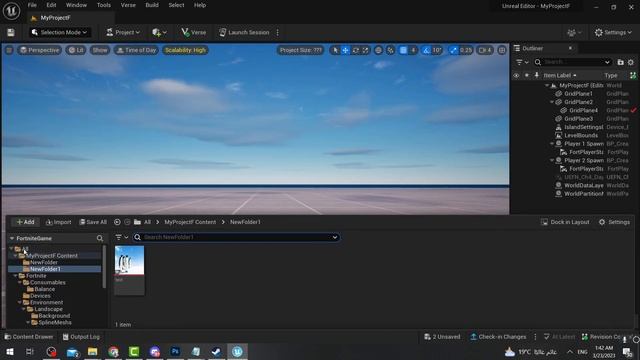Choose the select objects arrow tool
Viewport: 640px width, 360px height.
335,50
